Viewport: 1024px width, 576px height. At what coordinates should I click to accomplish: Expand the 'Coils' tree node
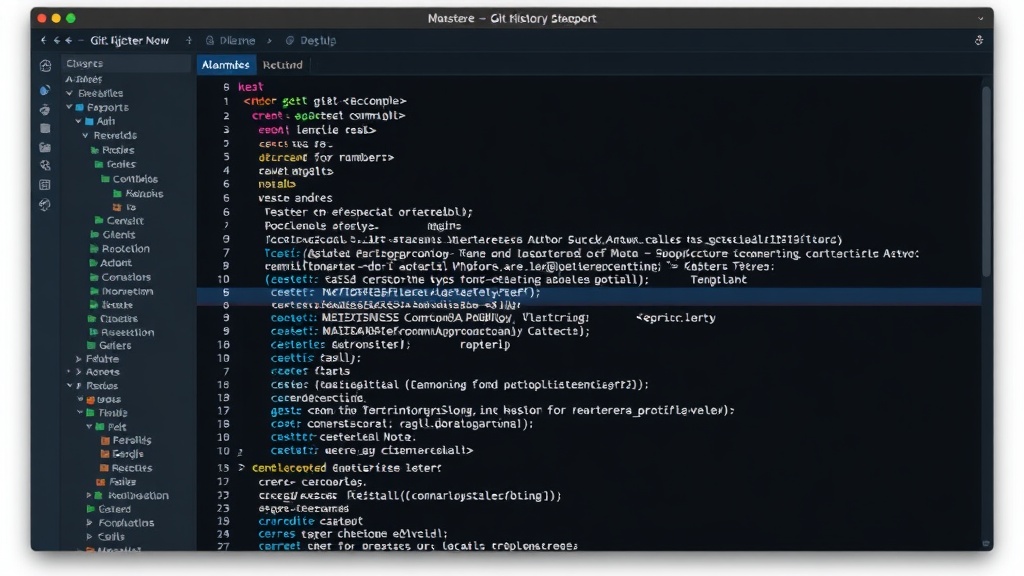pyautogui.click(x=89, y=537)
